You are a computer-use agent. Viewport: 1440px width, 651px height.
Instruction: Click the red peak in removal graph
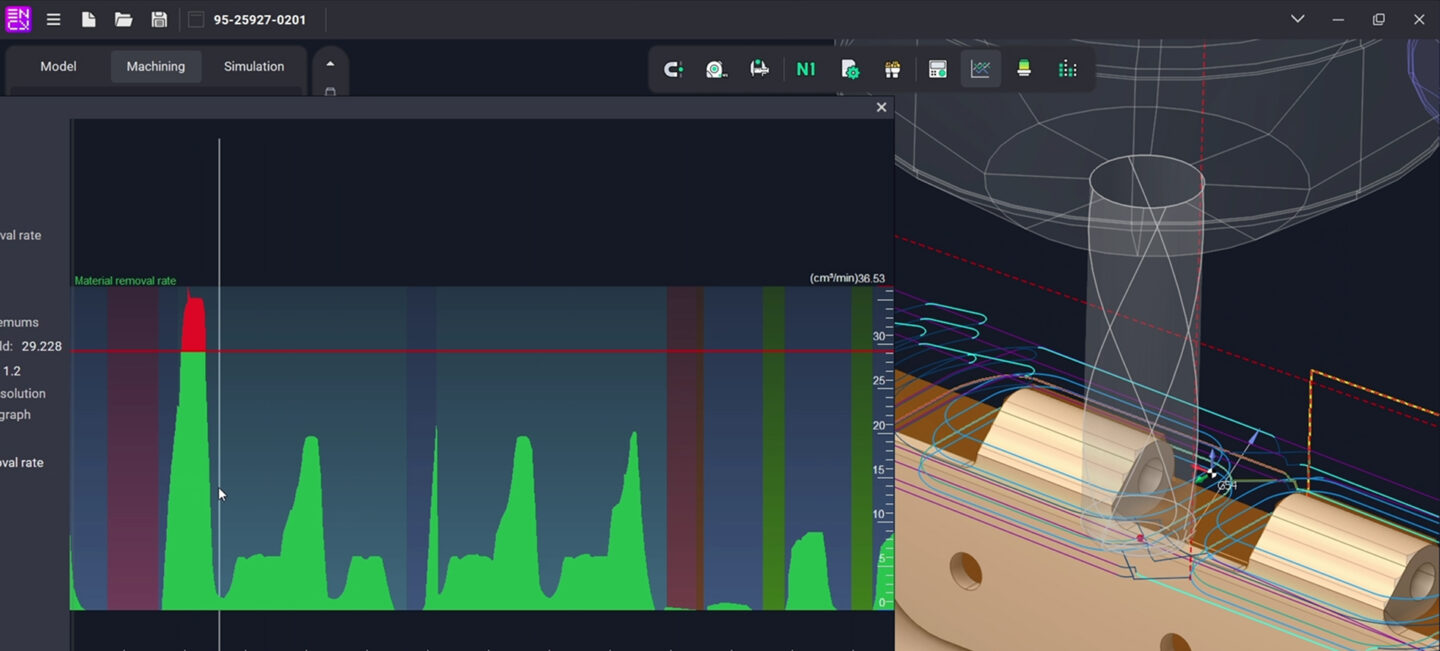(x=194, y=325)
